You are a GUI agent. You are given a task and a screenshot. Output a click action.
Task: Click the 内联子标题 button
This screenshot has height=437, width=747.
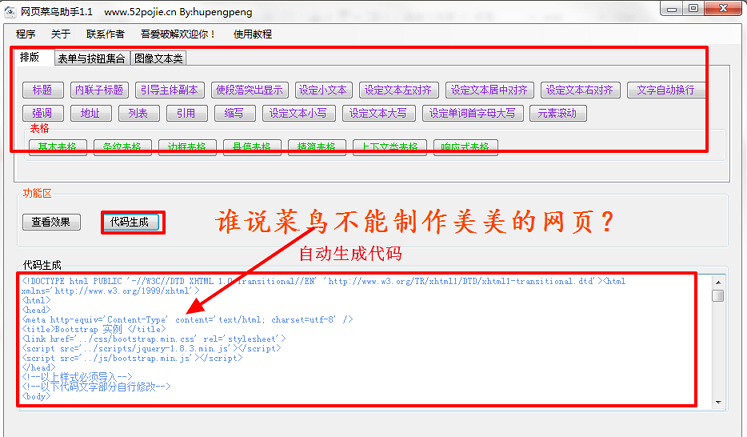99,90
